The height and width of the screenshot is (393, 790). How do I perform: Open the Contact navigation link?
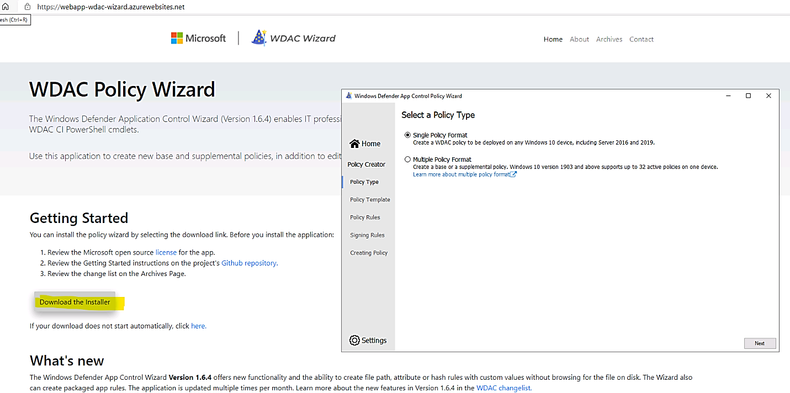[x=641, y=39]
